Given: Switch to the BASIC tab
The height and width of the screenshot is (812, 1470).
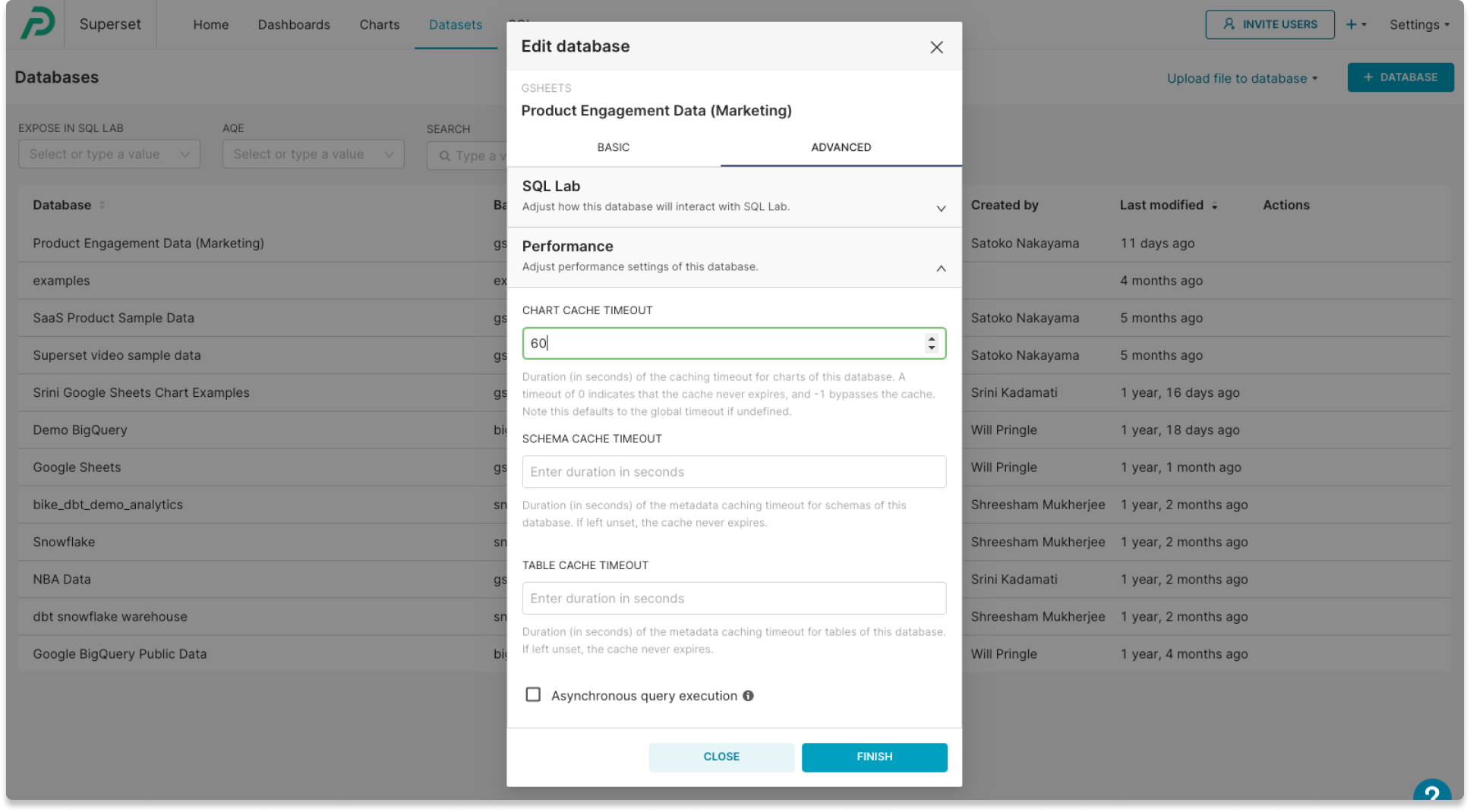Looking at the screenshot, I should click(613, 147).
